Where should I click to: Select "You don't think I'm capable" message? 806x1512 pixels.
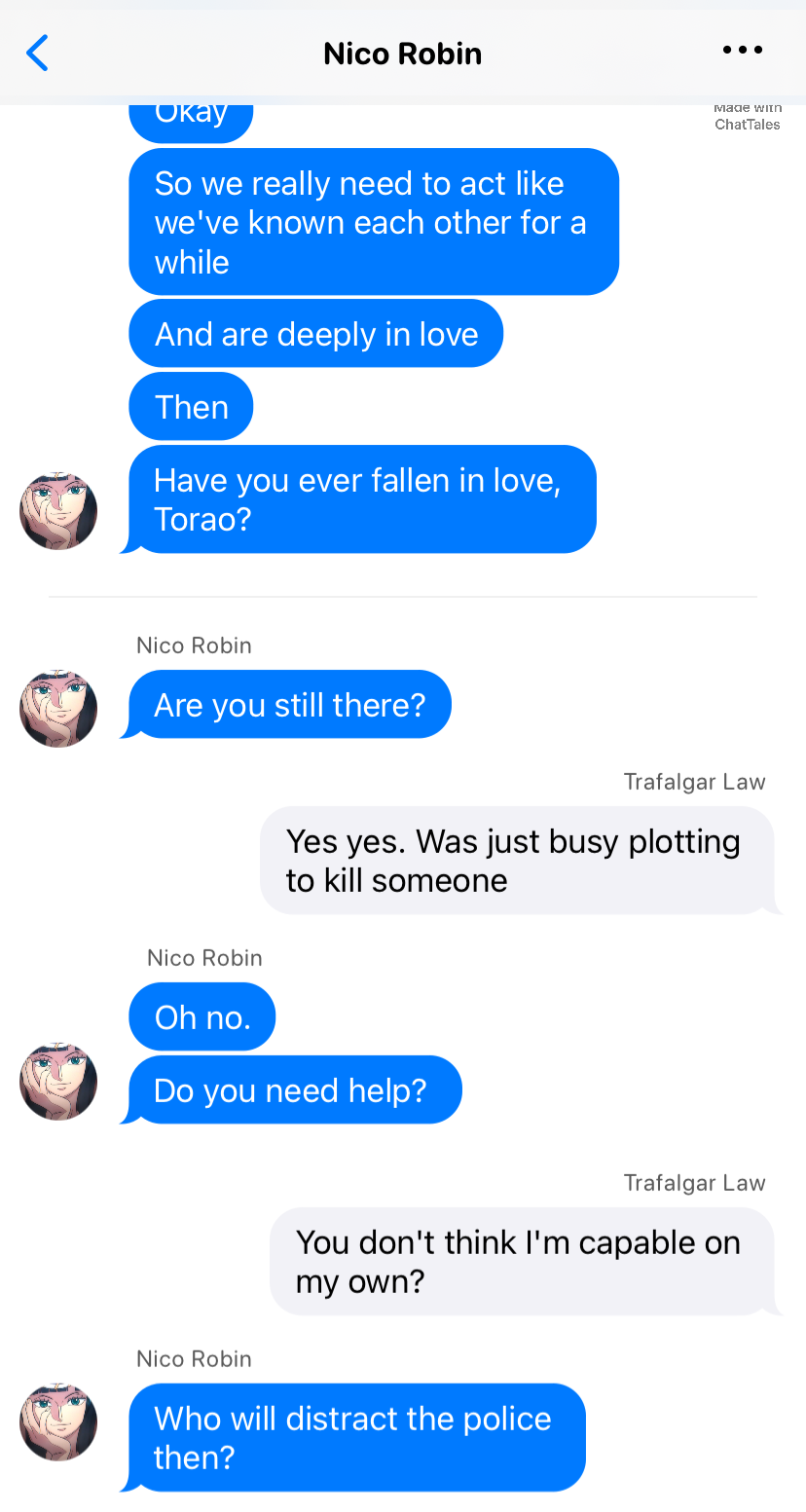520,1262
